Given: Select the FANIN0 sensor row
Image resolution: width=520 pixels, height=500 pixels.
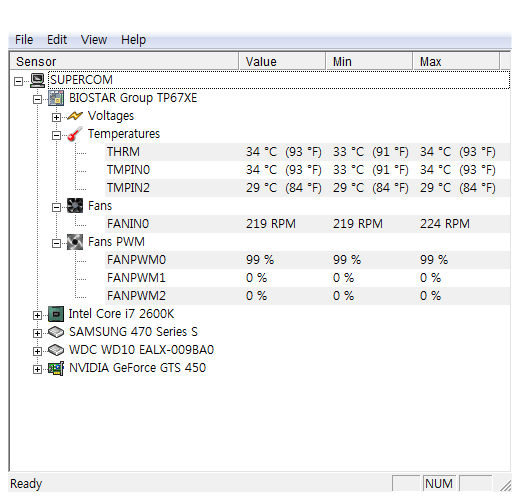Looking at the screenshot, I should (307, 224).
